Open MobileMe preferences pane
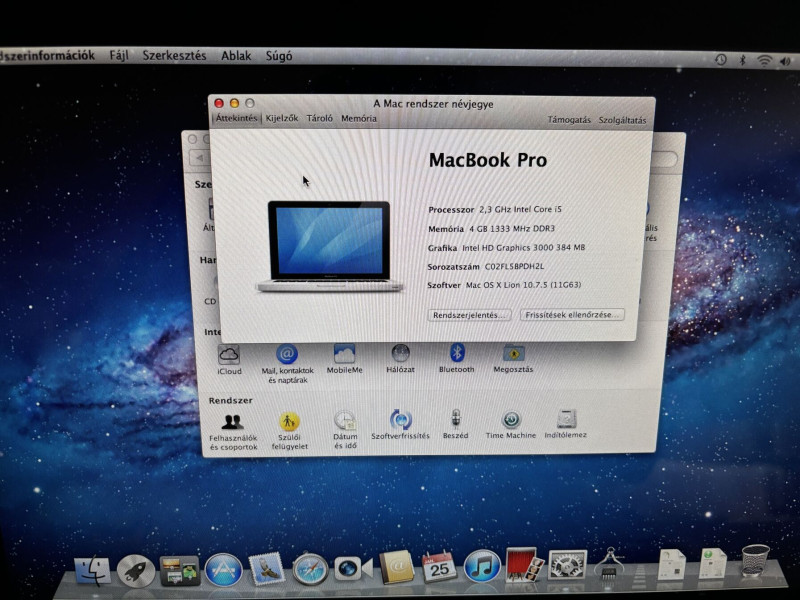The image size is (800, 600). click(344, 359)
